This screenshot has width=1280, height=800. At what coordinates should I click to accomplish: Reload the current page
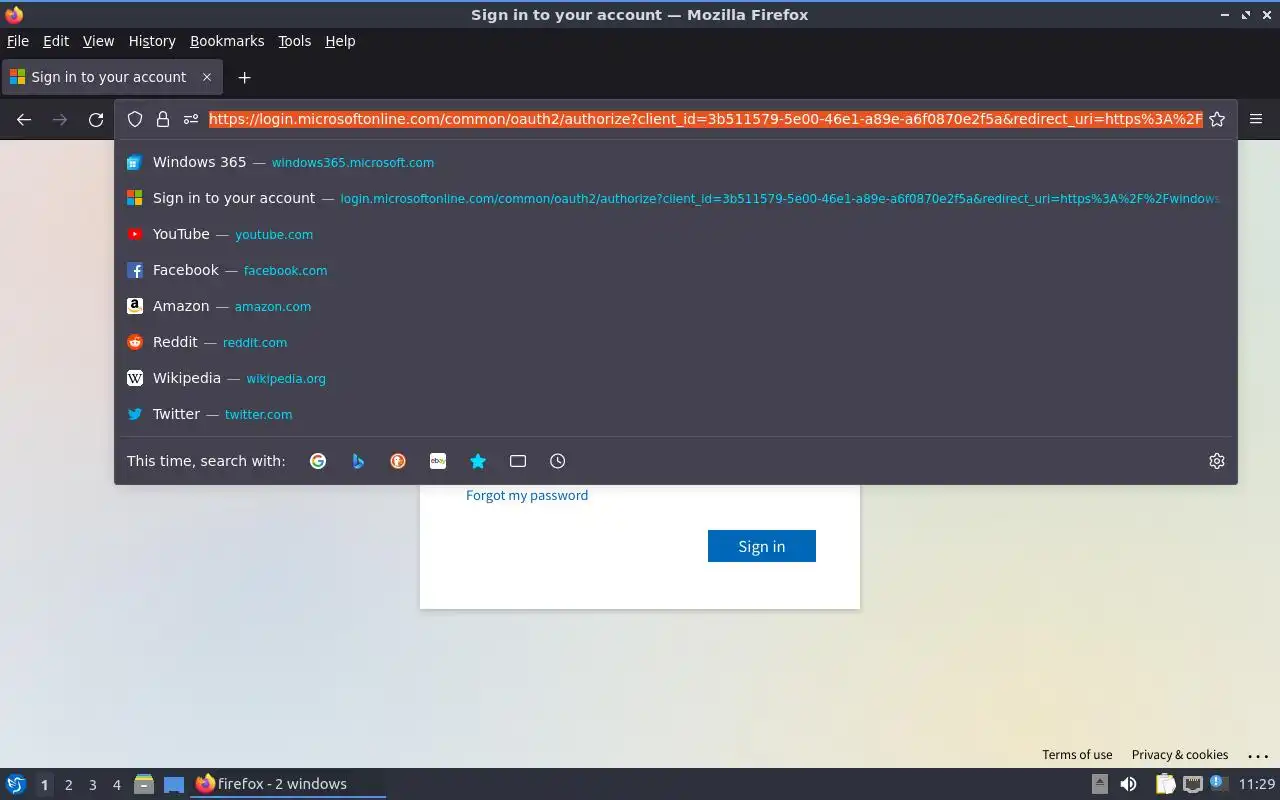tap(96, 119)
